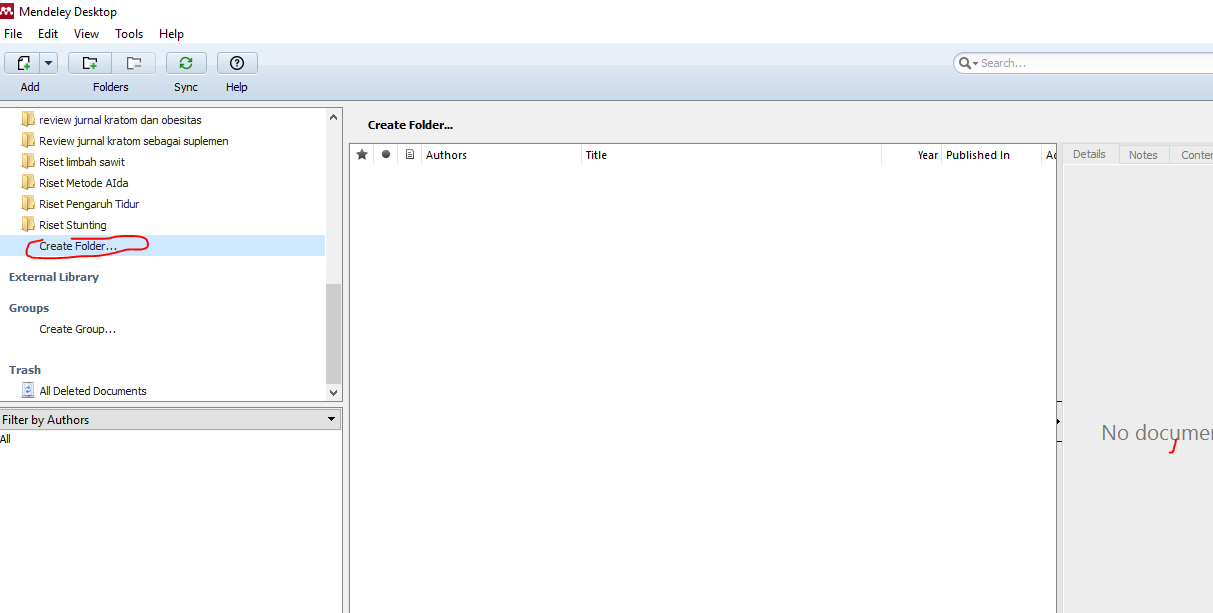Screen dimensions: 1213x613
Task: Sort by the document file icon column
Action: coord(410,155)
